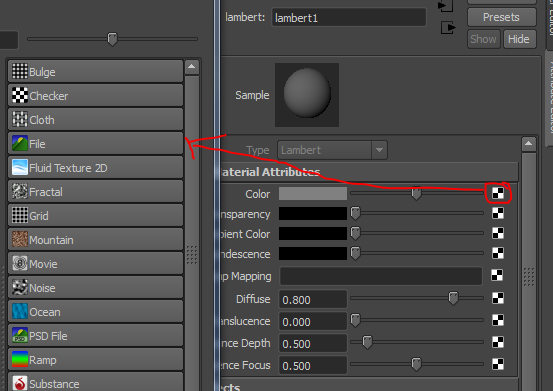Click the gray Color swatch

coord(313,194)
